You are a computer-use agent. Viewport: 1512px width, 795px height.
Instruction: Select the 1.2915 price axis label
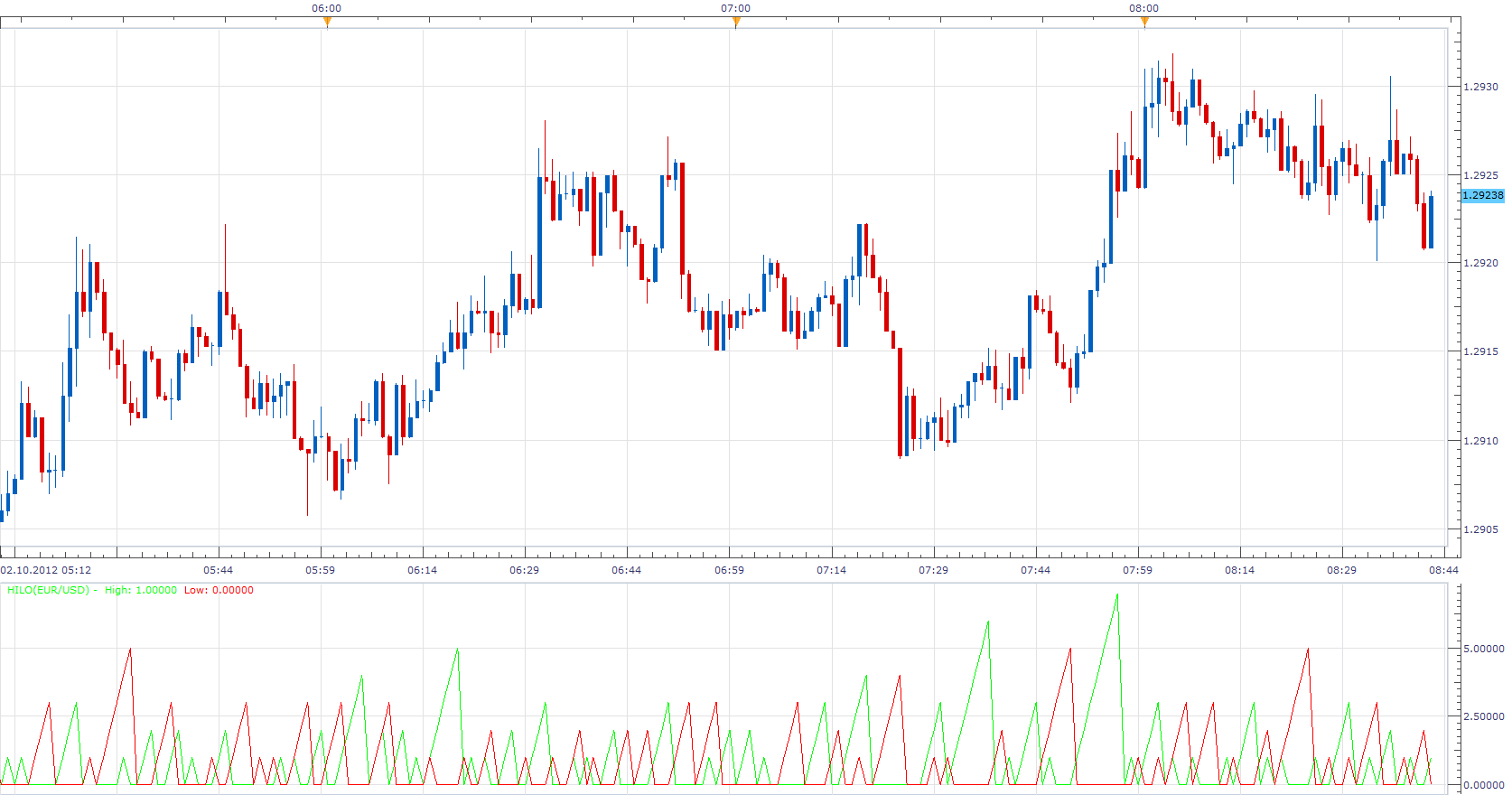pyautogui.click(x=1480, y=351)
